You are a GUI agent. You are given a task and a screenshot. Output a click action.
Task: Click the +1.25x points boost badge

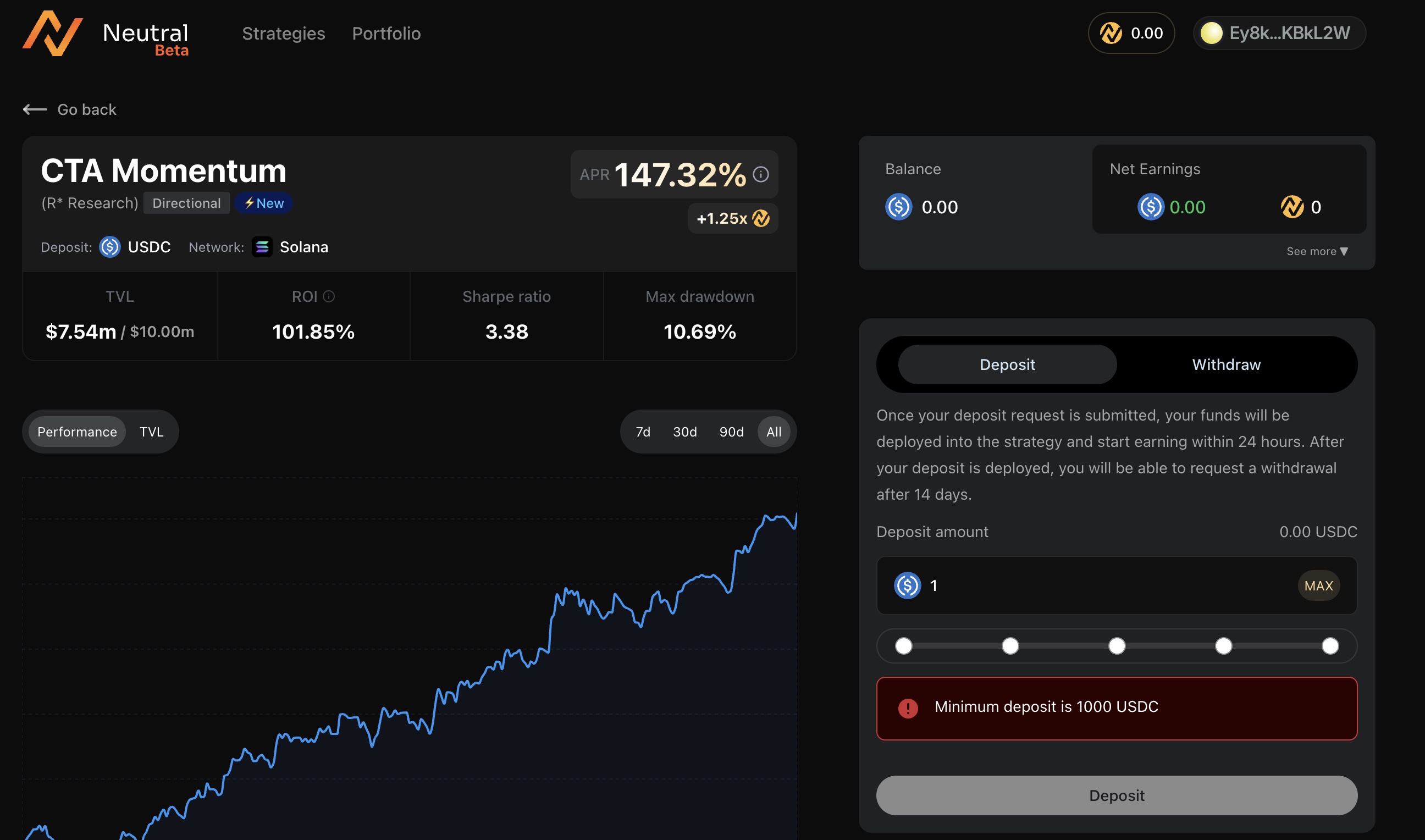pos(733,218)
